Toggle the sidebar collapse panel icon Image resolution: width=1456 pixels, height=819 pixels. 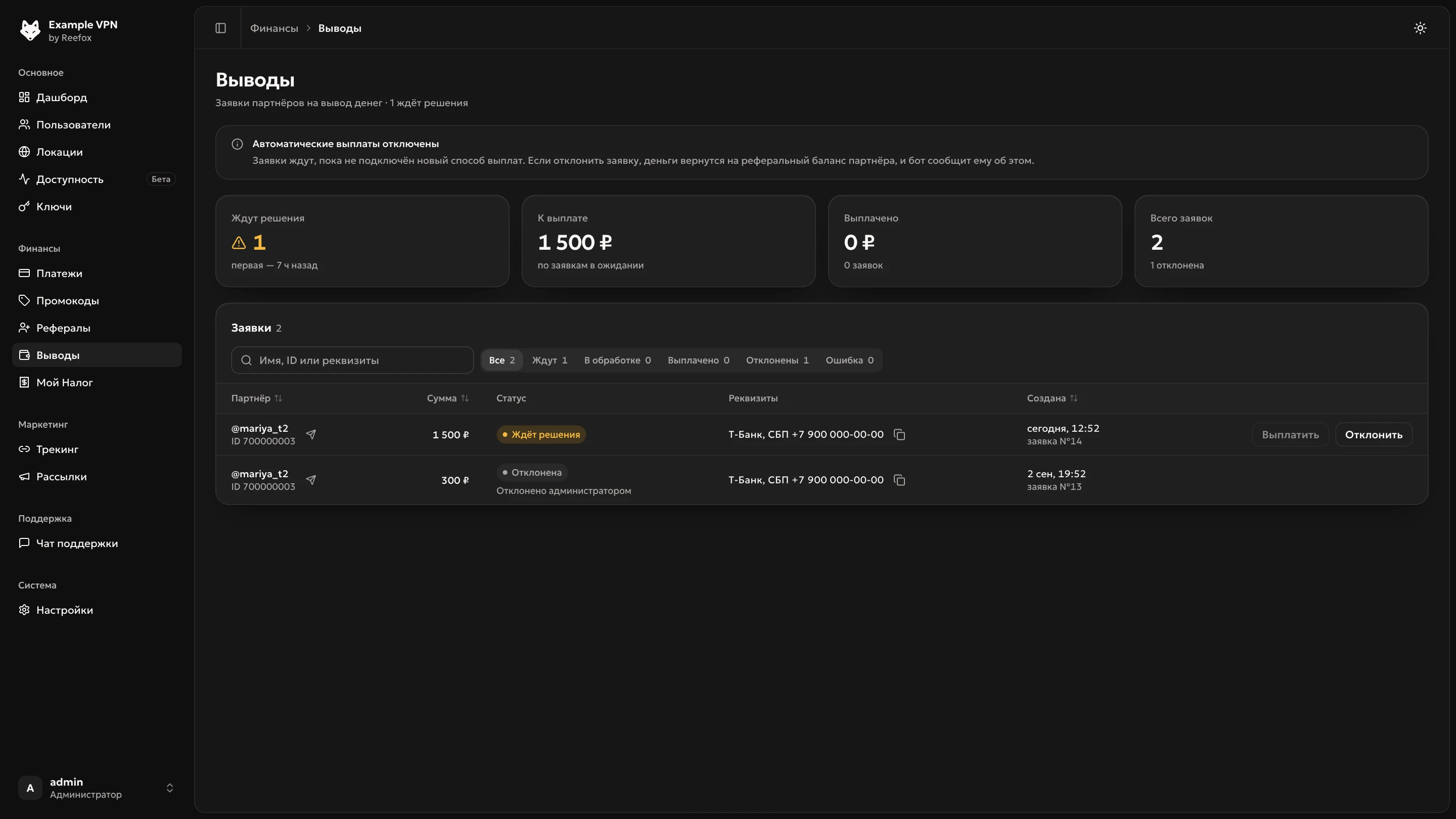coord(220,28)
